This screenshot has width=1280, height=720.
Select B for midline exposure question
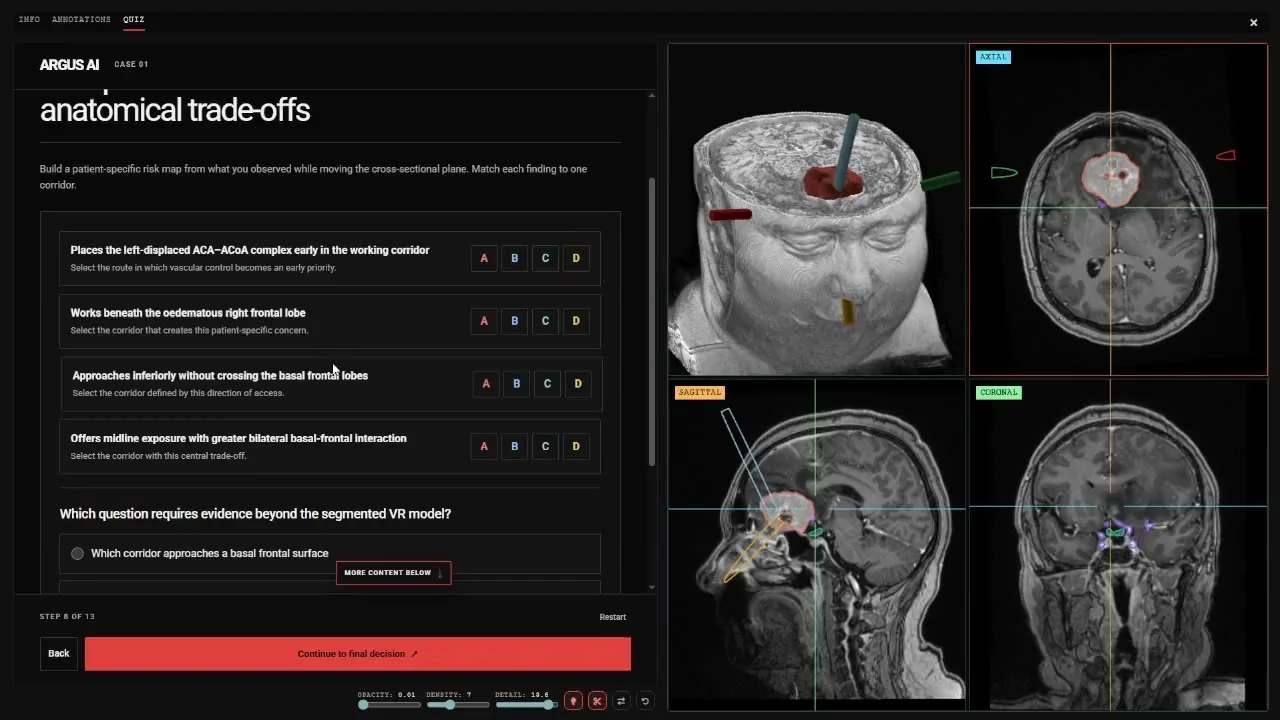click(x=515, y=446)
